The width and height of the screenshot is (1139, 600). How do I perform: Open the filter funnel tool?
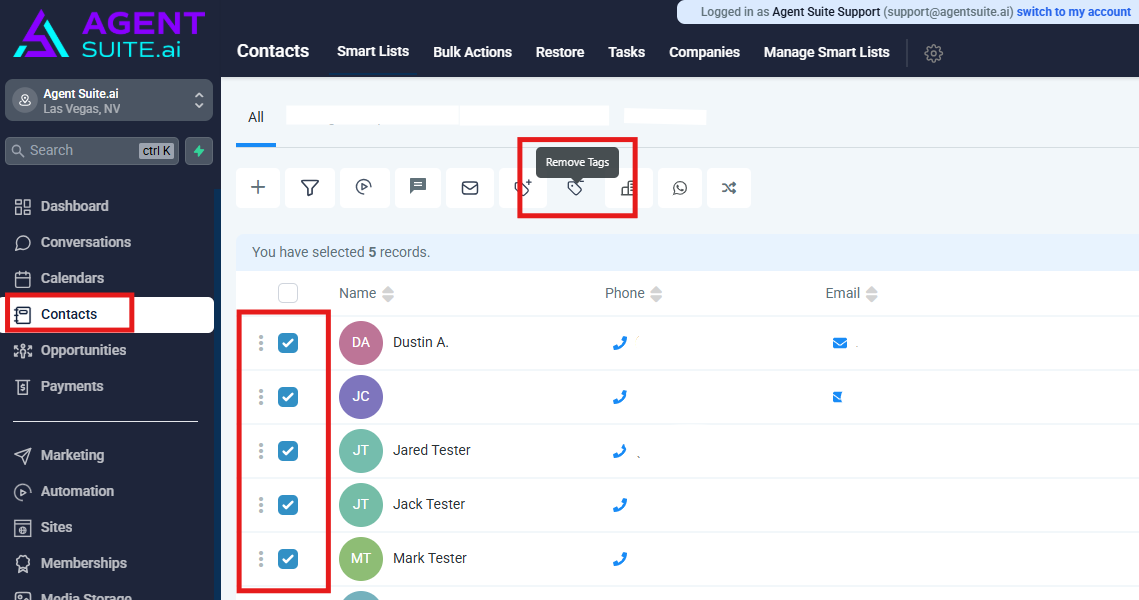point(310,188)
